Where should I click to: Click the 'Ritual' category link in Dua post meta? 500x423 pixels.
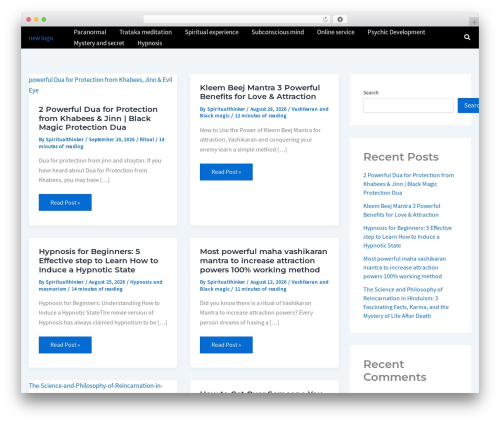click(147, 139)
